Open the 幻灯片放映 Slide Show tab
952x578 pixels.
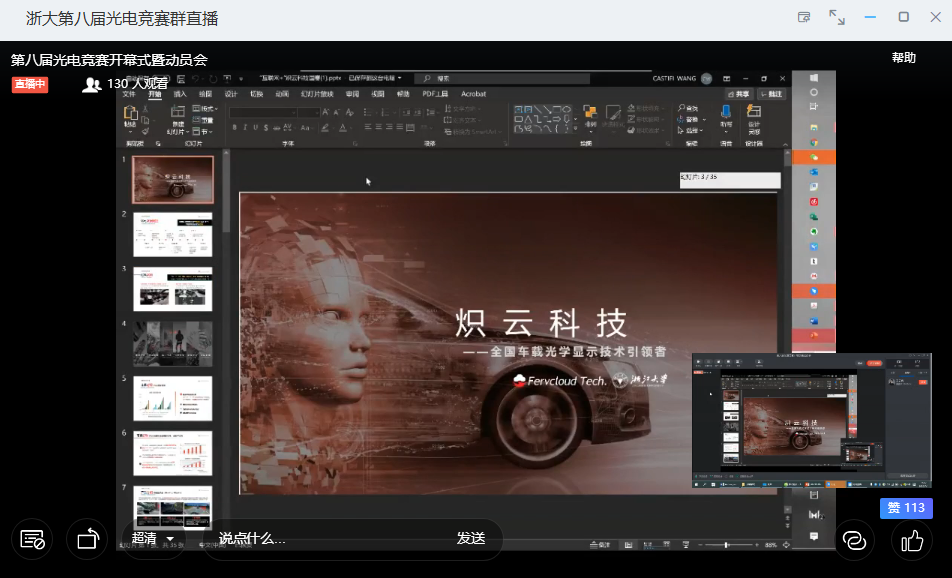pyautogui.click(x=317, y=94)
